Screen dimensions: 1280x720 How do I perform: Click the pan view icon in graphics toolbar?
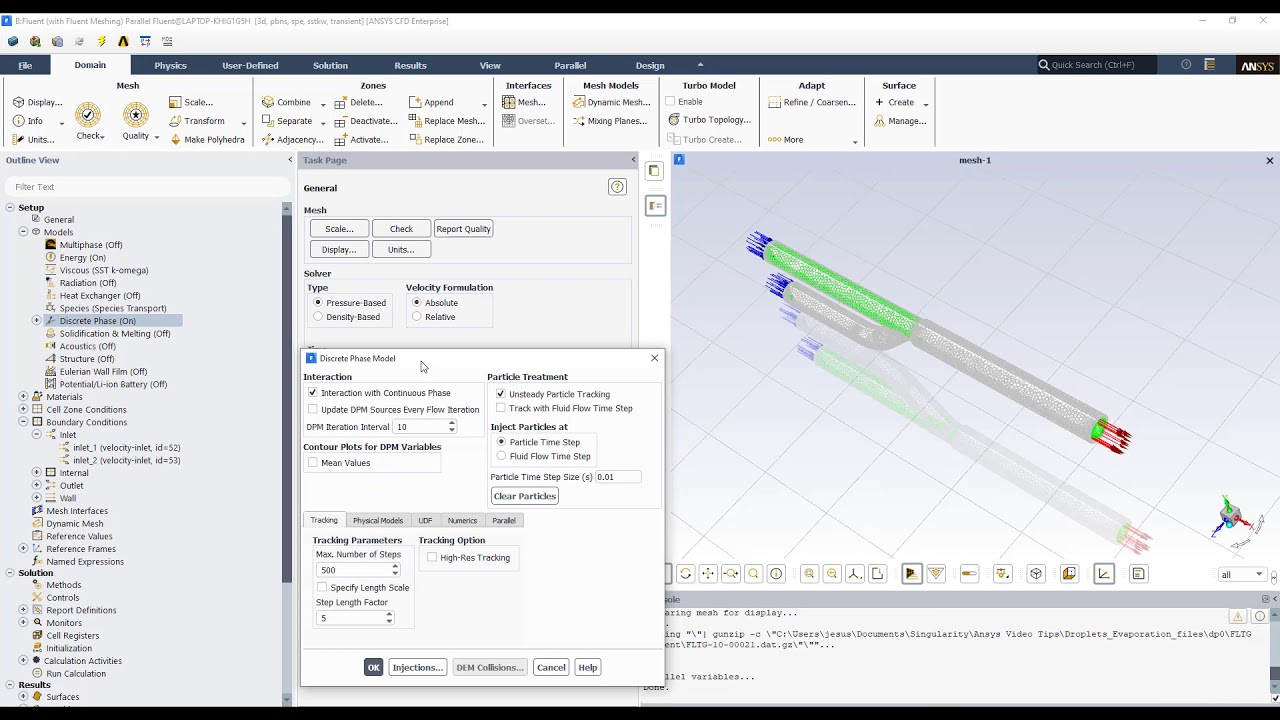[708, 574]
